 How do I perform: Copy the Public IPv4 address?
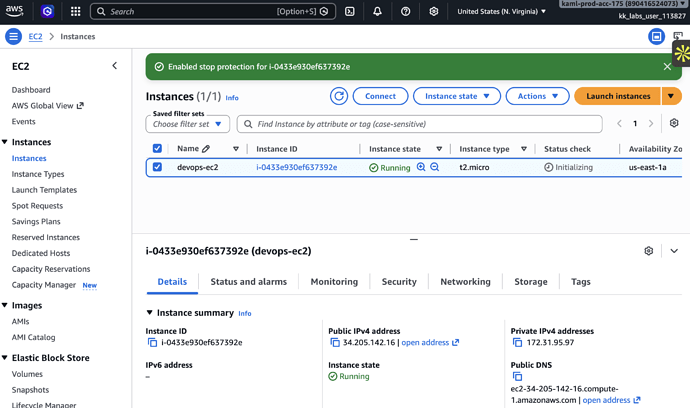[x=335, y=342]
